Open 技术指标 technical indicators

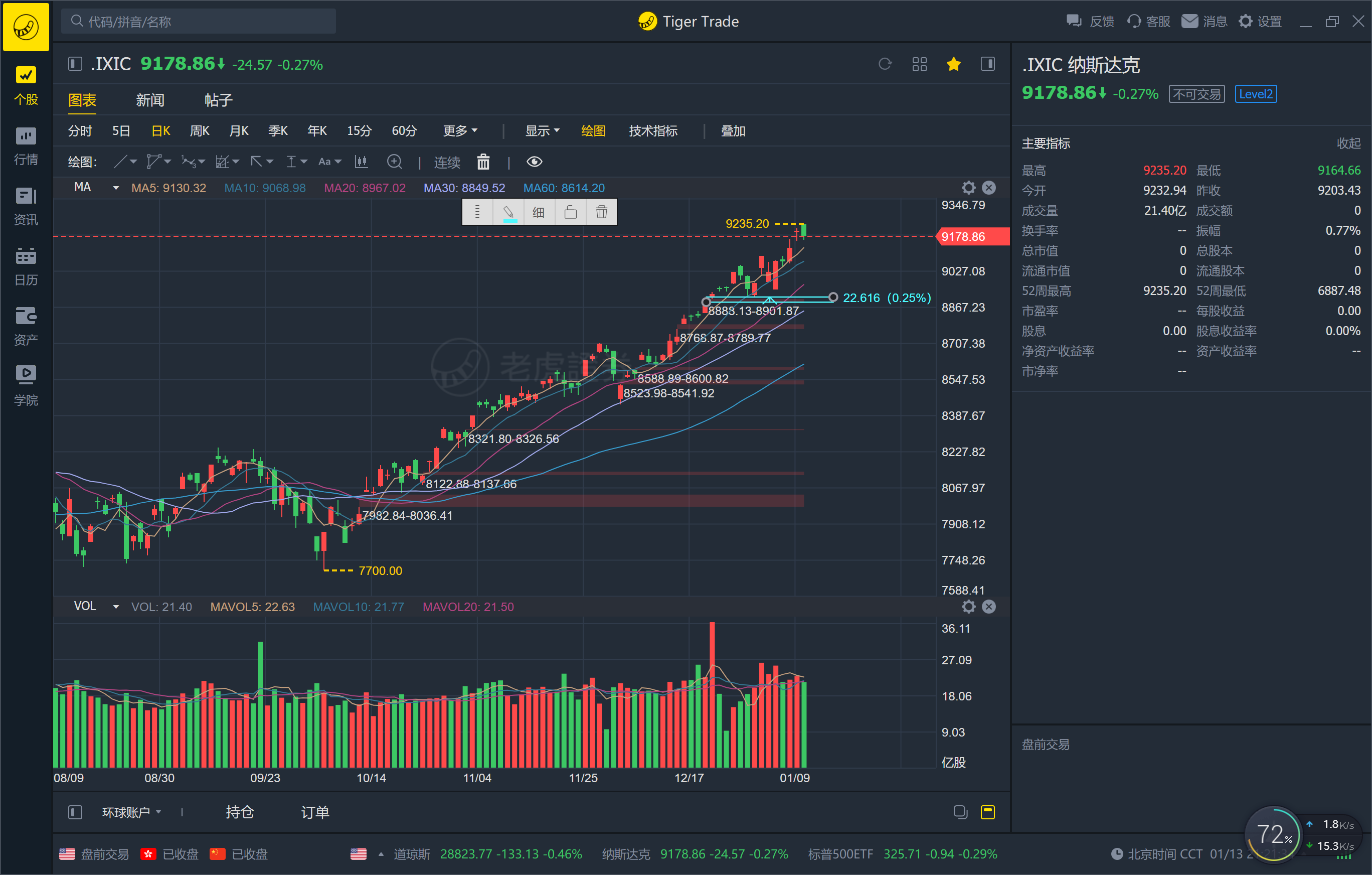click(x=653, y=130)
